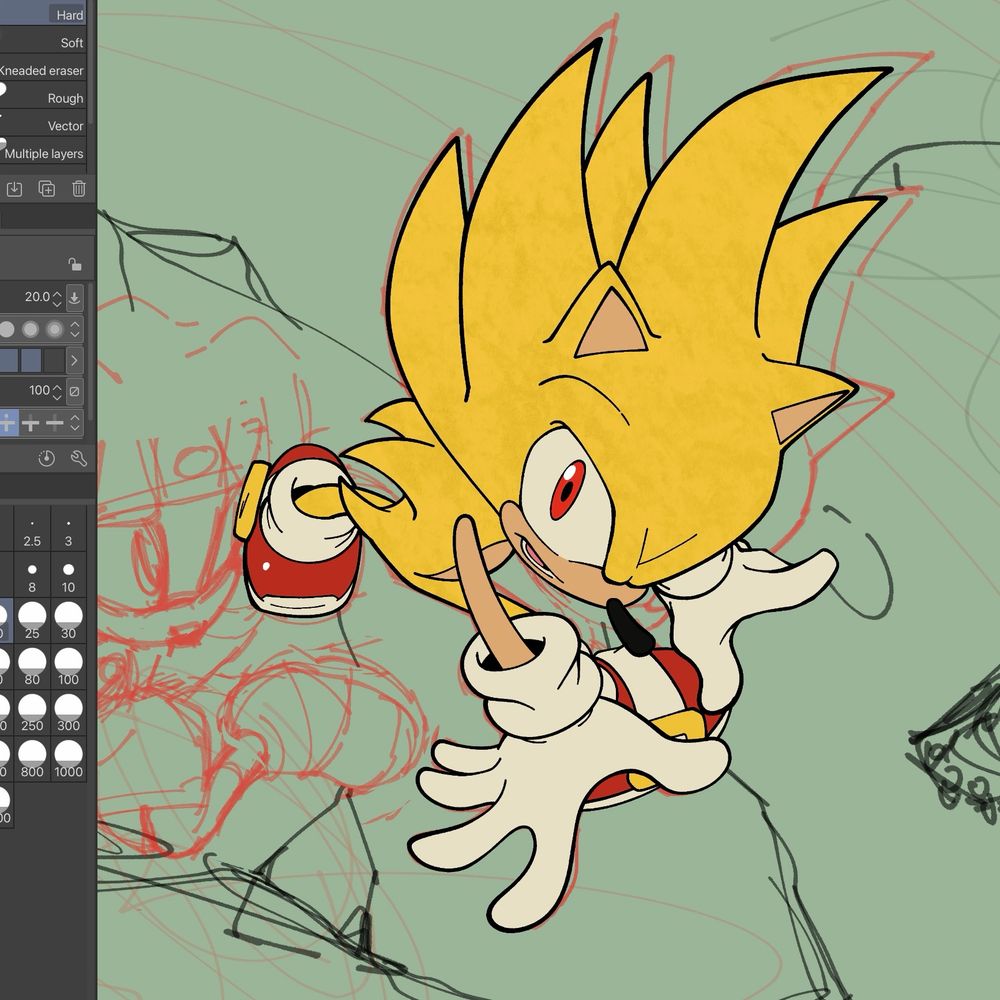The width and height of the screenshot is (1000, 1000).
Task: Select the 80 brush size preset
Action: click(x=32, y=666)
